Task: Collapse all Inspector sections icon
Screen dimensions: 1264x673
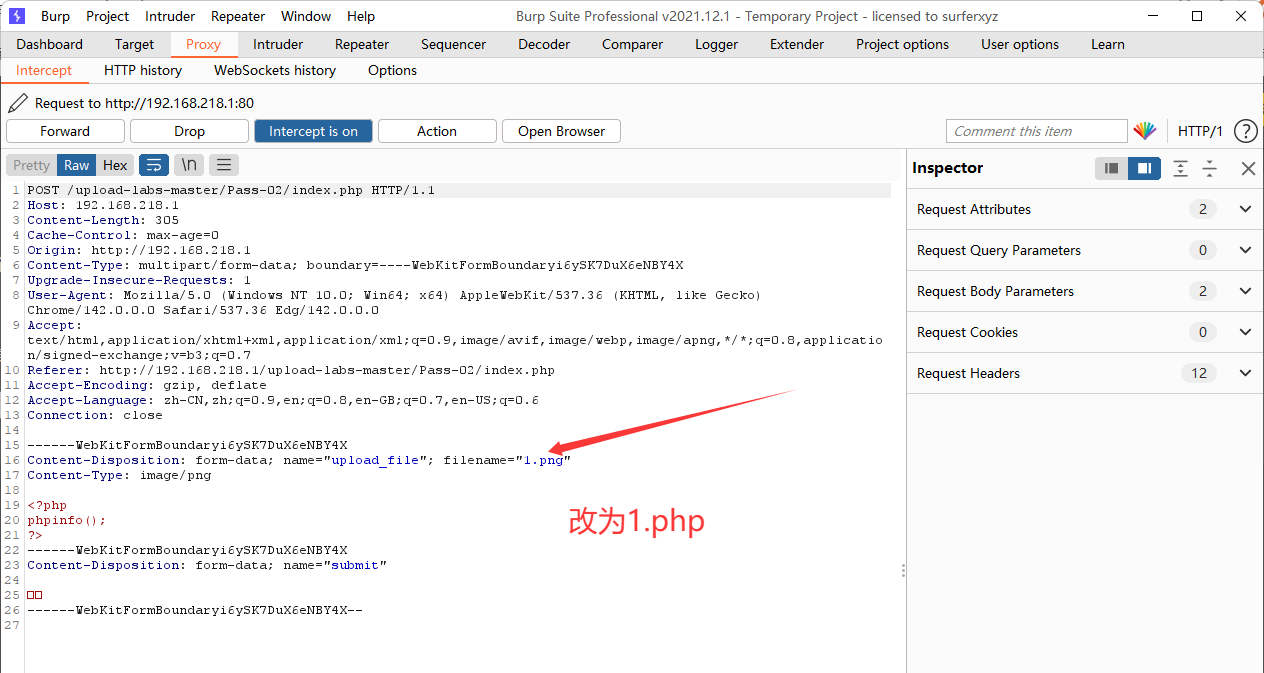Action: point(1210,168)
